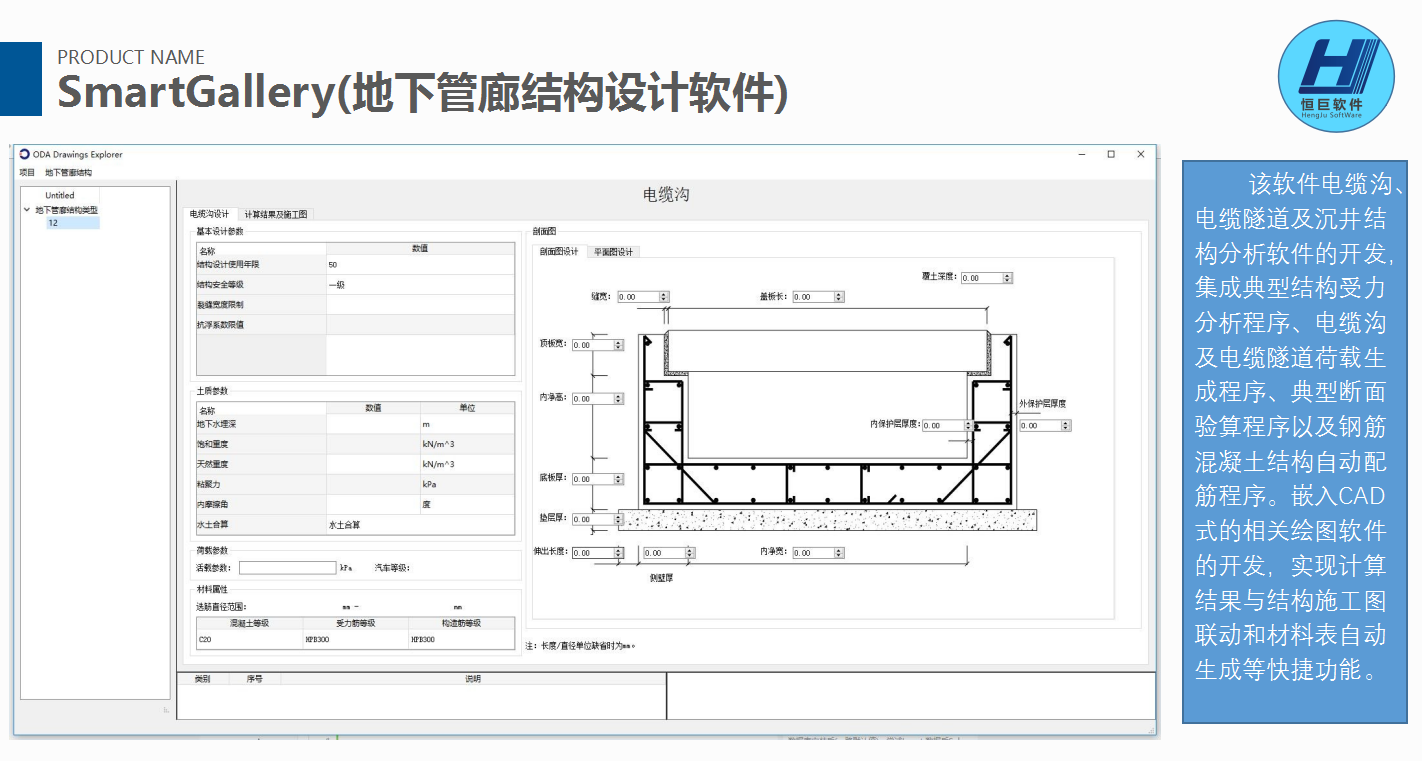This screenshot has width=1422, height=761.
Task: Focus the 伸出长度 value field
Action: (x=592, y=553)
